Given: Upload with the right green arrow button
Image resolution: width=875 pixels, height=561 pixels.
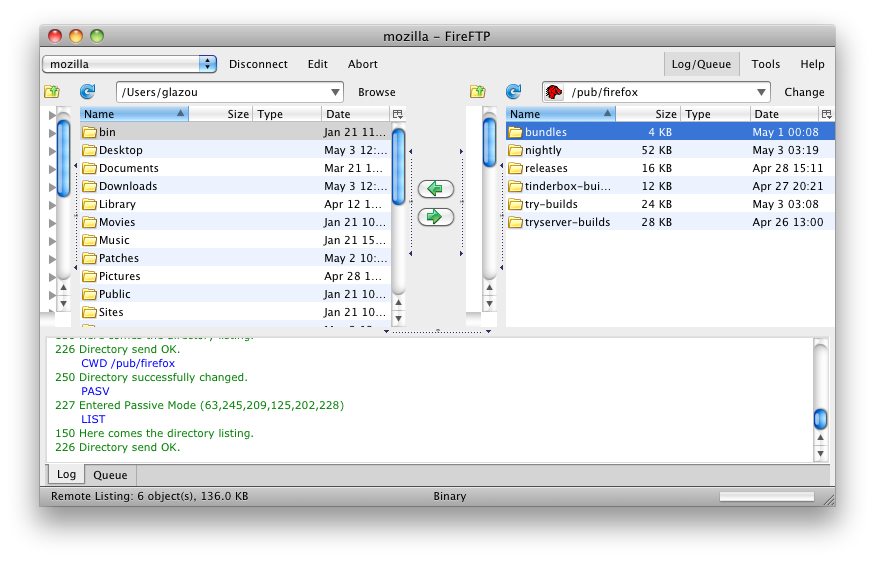Looking at the screenshot, I should [436, 217].
